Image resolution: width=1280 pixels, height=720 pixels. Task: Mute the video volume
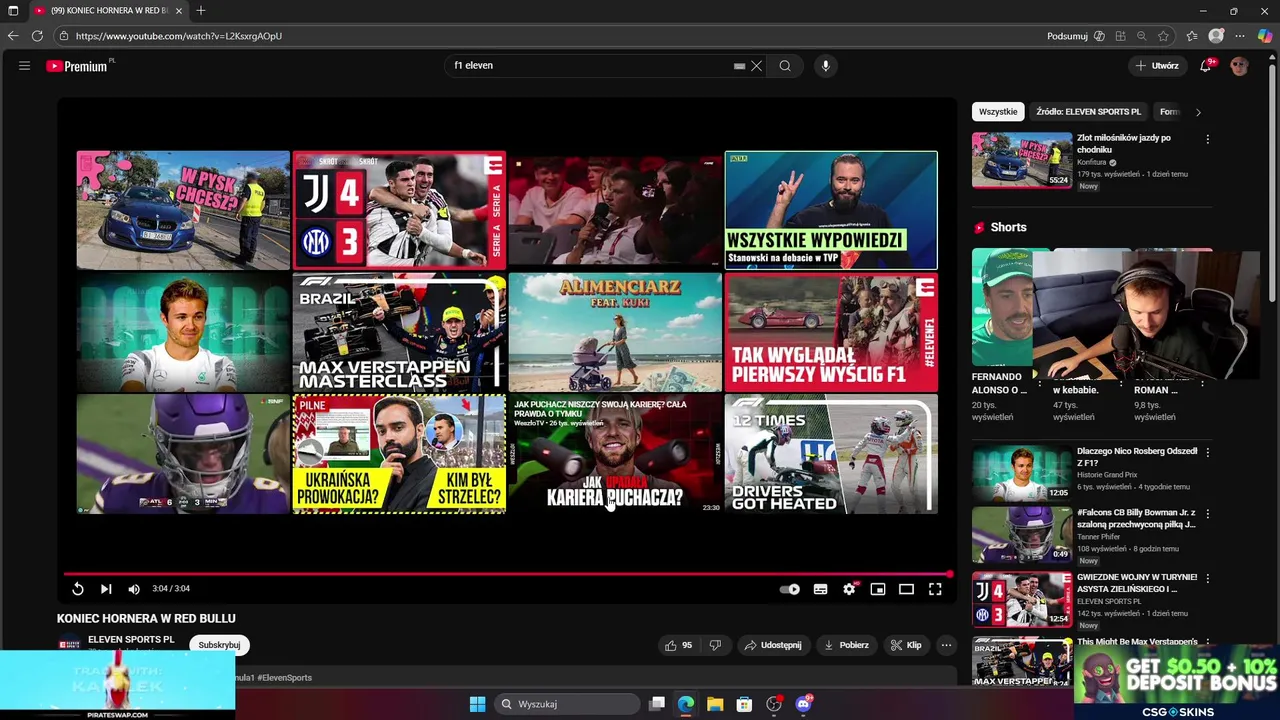[134, 589]
